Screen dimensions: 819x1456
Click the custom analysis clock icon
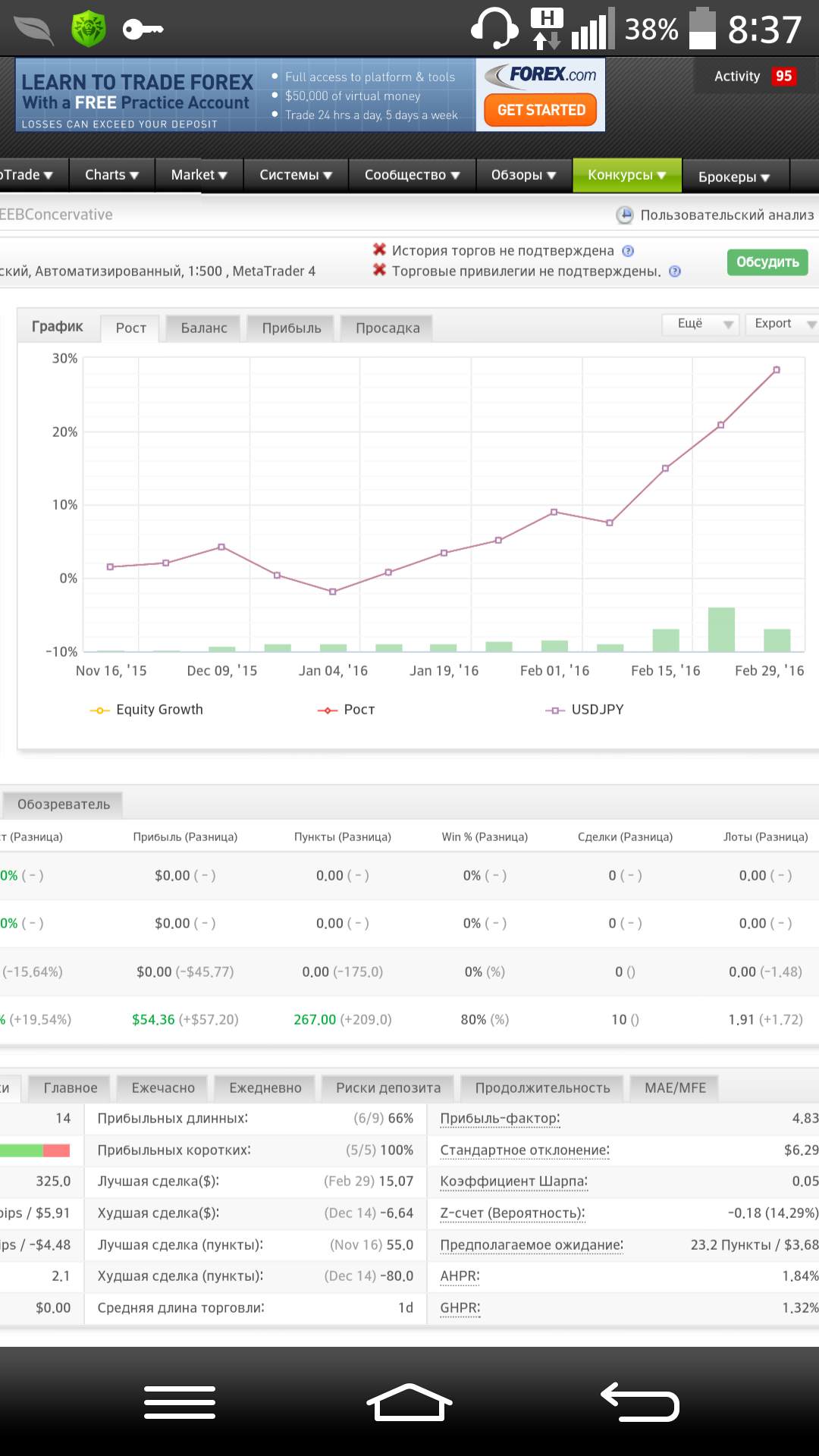point(624,215)
